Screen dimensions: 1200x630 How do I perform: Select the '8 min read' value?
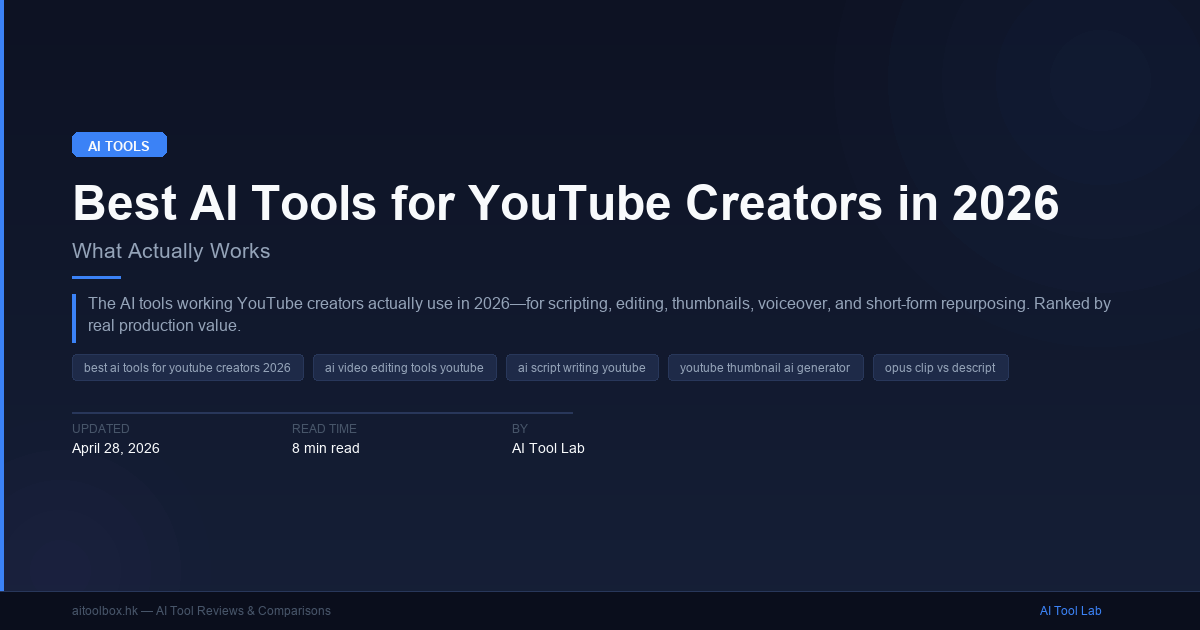pyautogui.click(x=326, y=448)
